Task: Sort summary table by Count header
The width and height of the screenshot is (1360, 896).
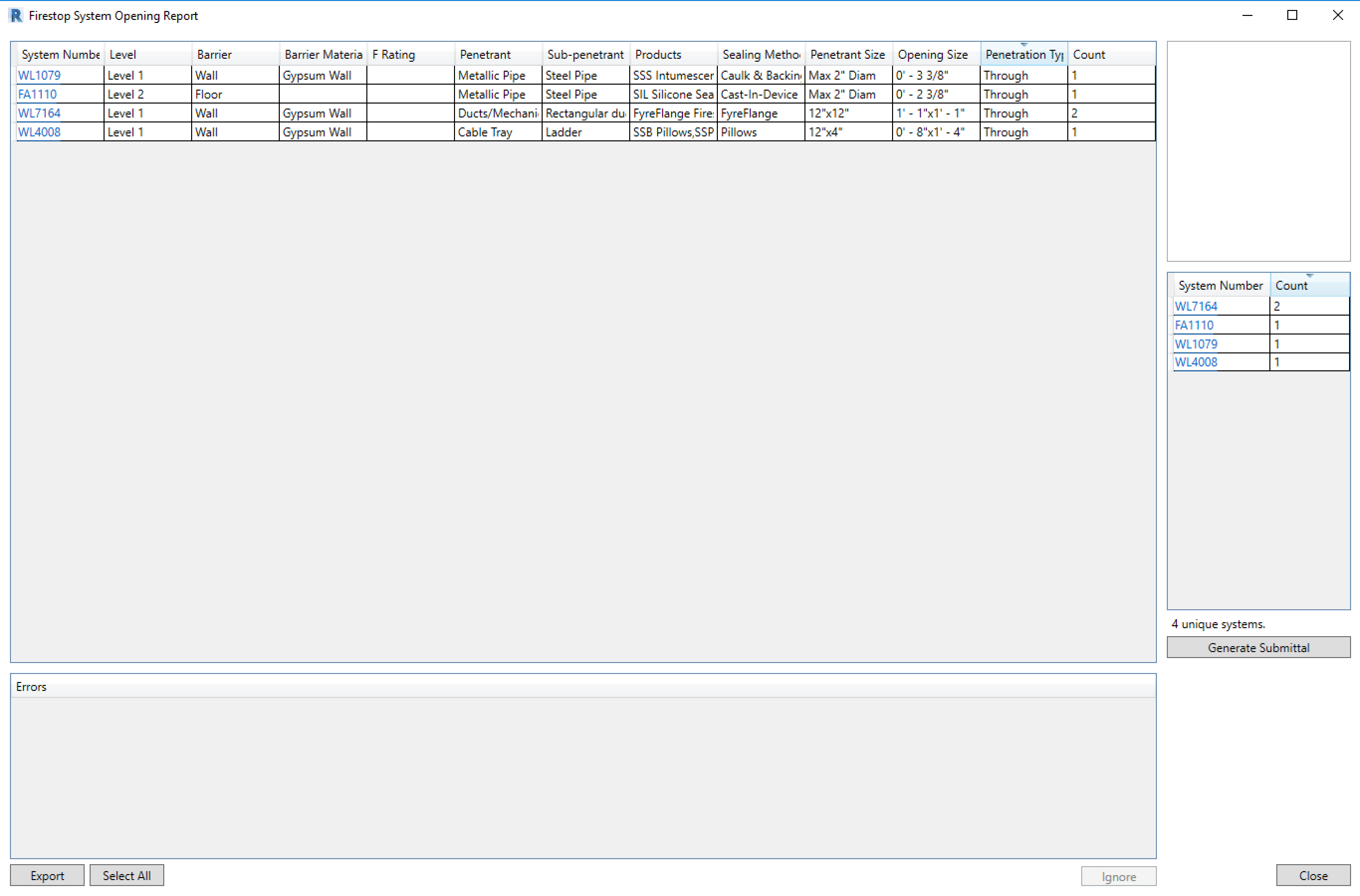Action: (x=1309, y=285)
